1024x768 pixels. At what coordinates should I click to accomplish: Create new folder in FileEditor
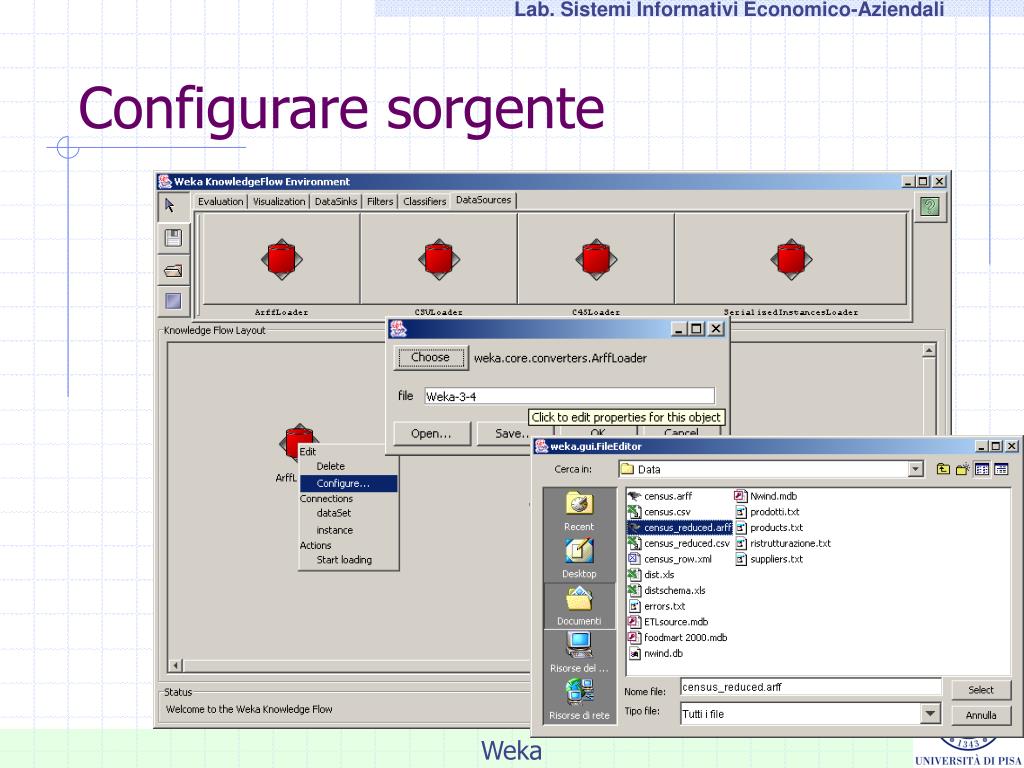(x=962, y=469)
